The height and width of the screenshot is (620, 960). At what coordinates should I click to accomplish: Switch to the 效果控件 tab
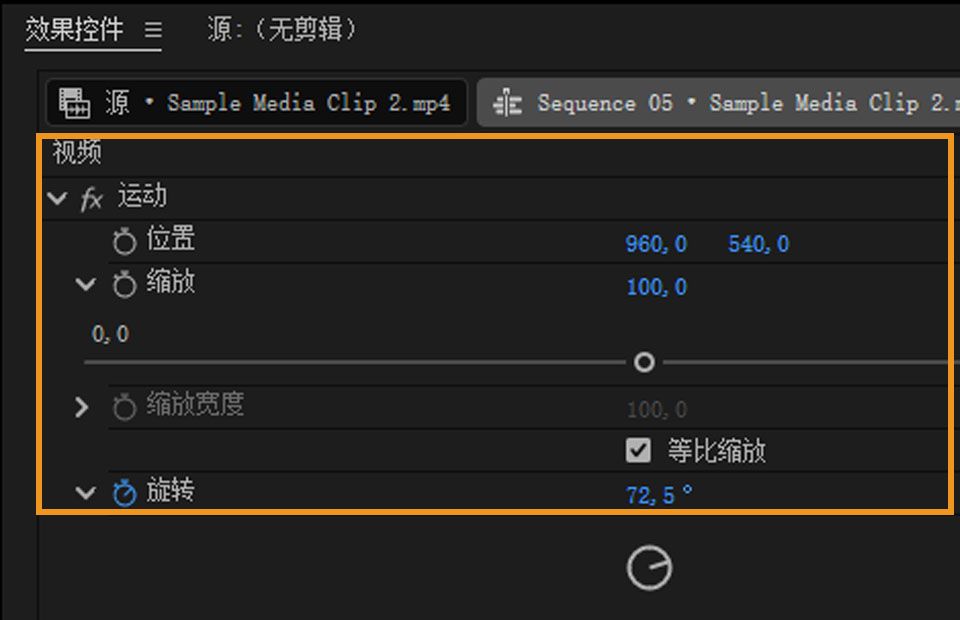pyautogui.click(x=74, y=31)
